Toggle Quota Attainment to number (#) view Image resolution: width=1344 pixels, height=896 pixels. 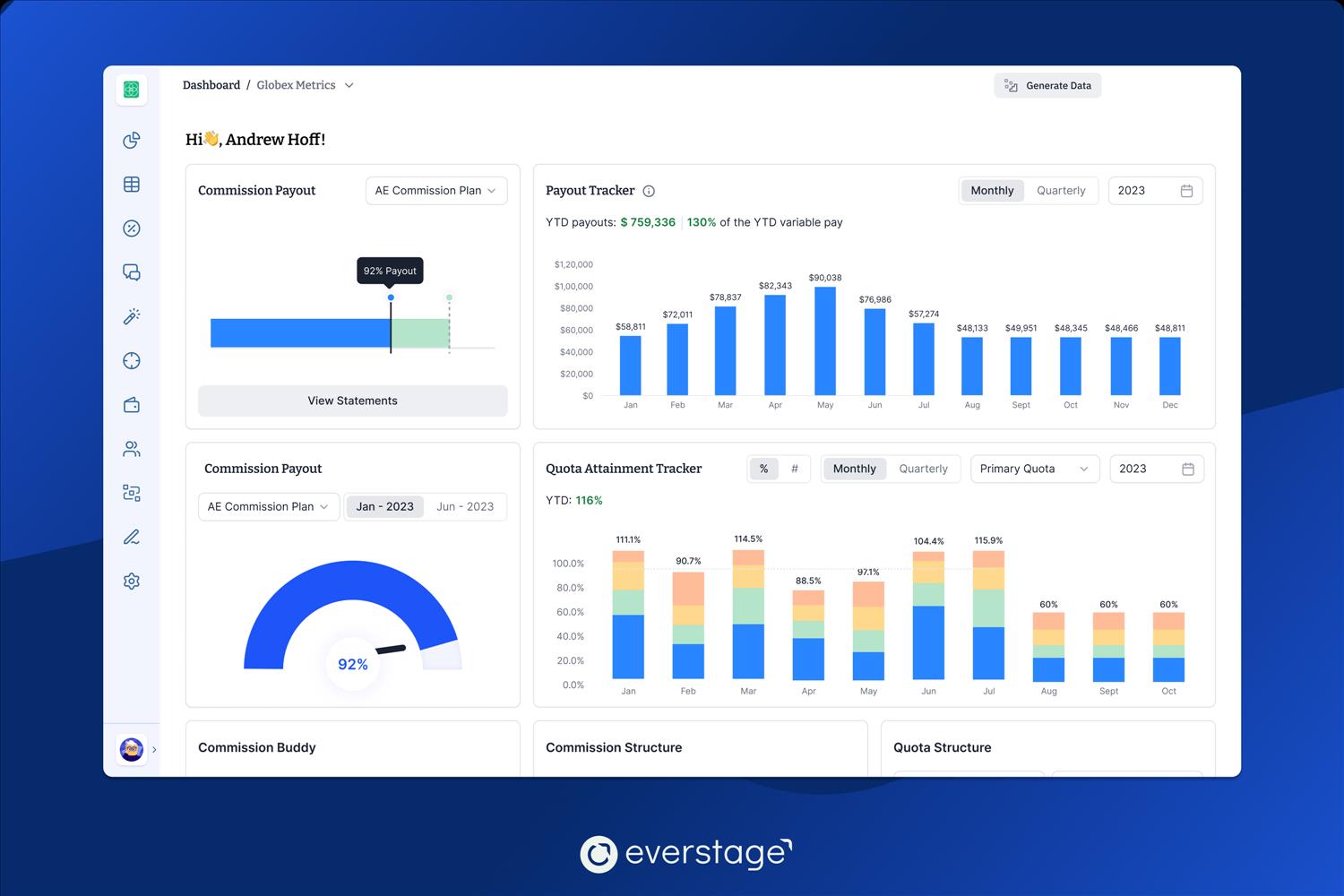pyautogui.click(x=794, y=469)
